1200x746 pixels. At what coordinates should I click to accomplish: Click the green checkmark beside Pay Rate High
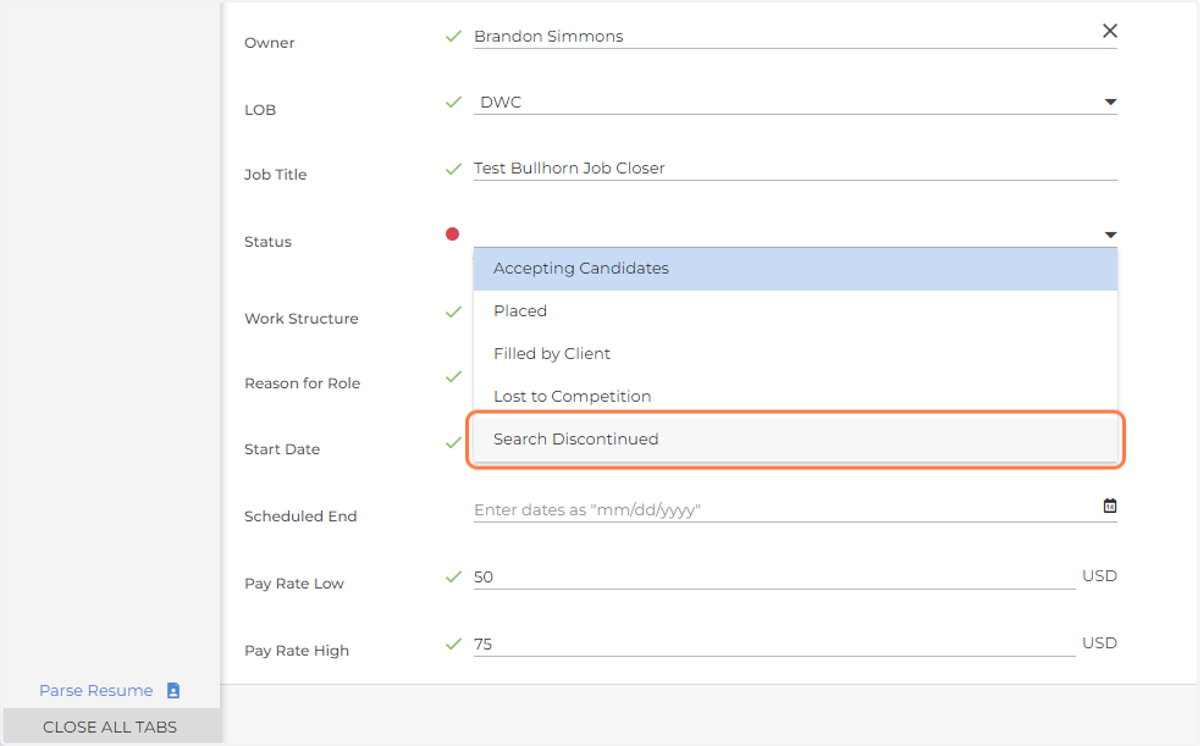pyautogui.click(x=454, y=644)
